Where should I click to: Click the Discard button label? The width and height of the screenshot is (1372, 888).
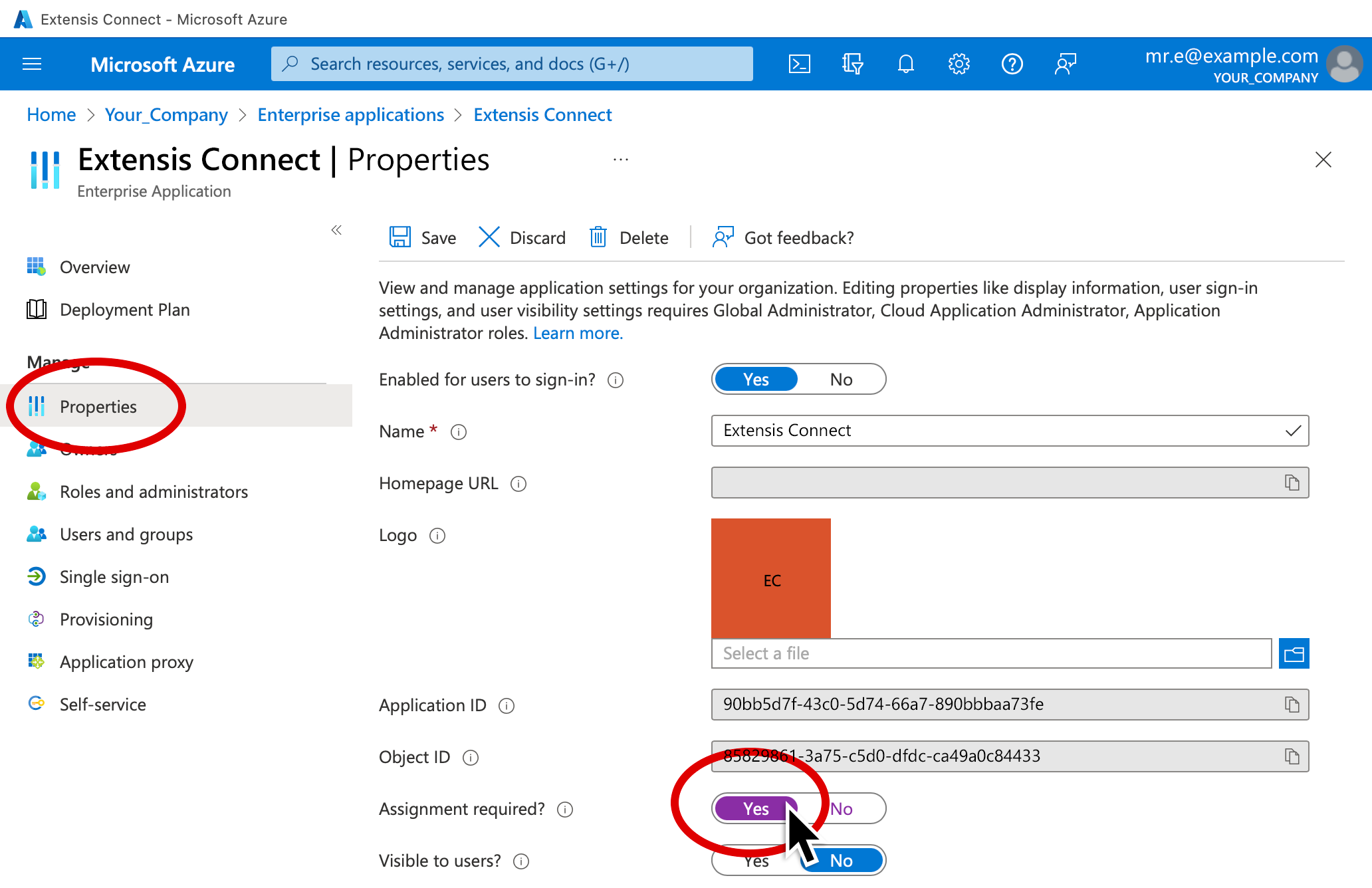pos(538,238)
